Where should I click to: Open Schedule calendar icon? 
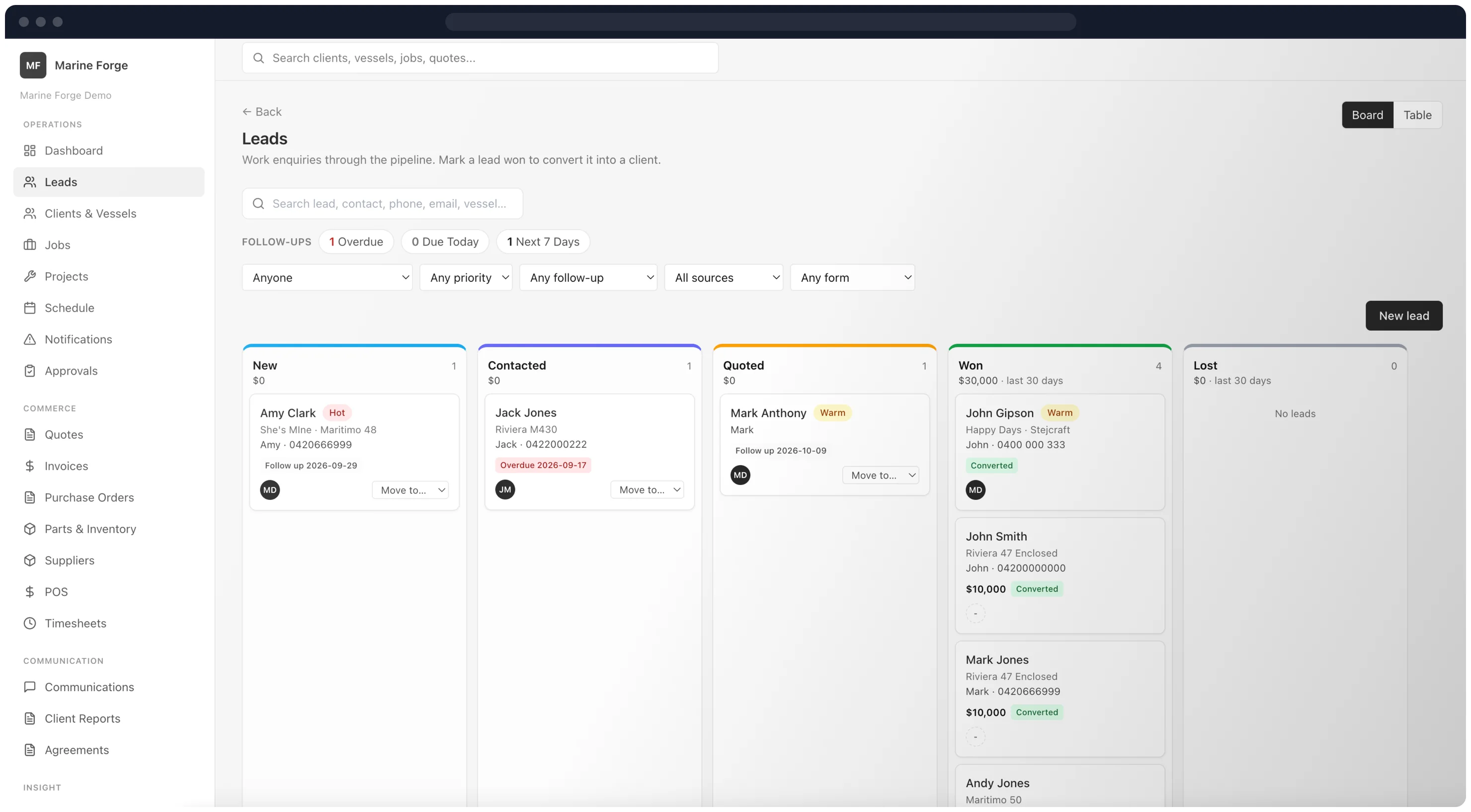point(30,308)
